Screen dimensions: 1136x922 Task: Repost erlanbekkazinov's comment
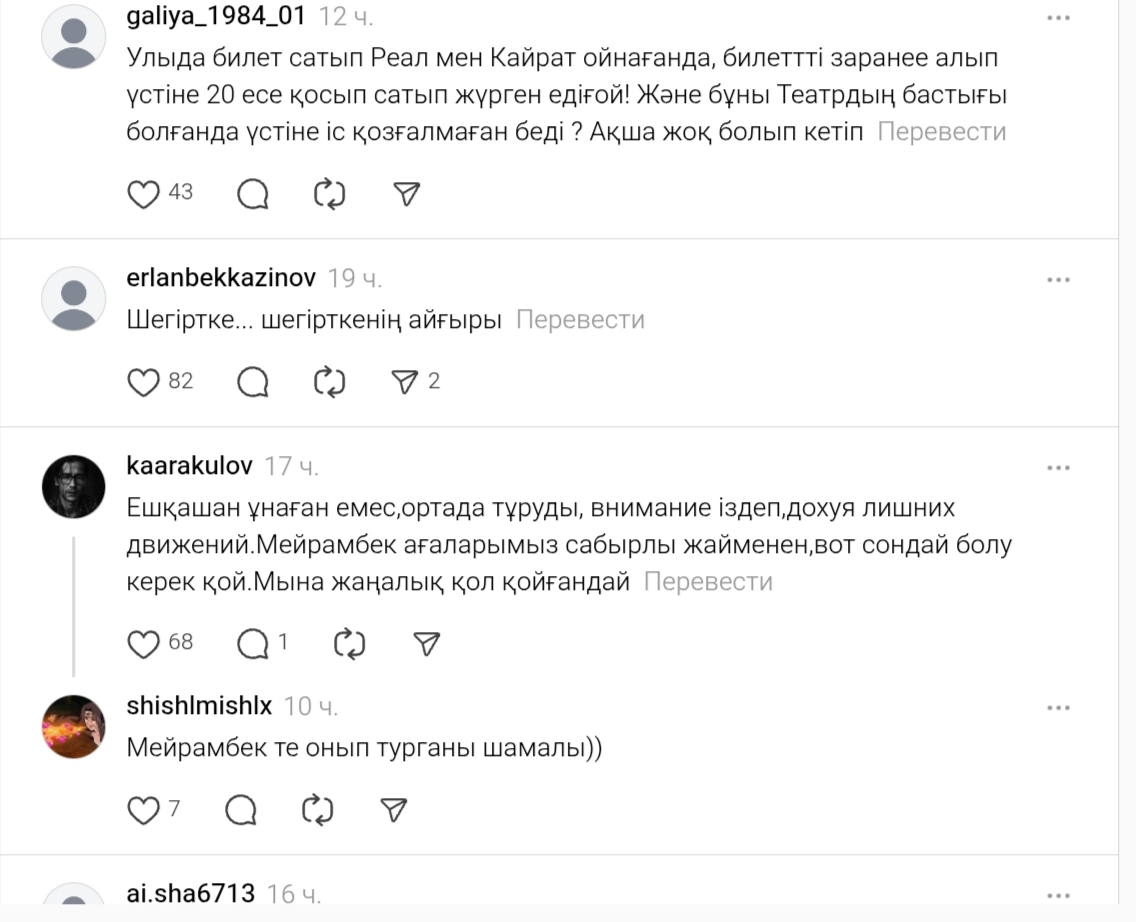coord(329,381)
